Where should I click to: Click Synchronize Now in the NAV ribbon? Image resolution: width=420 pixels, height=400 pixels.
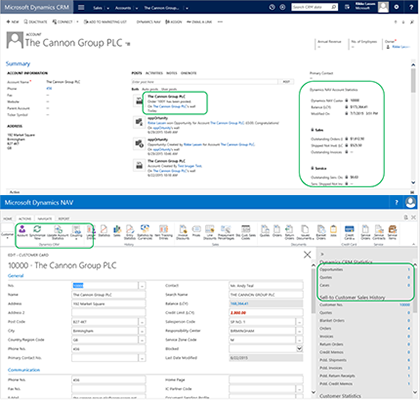click(37, 232)
